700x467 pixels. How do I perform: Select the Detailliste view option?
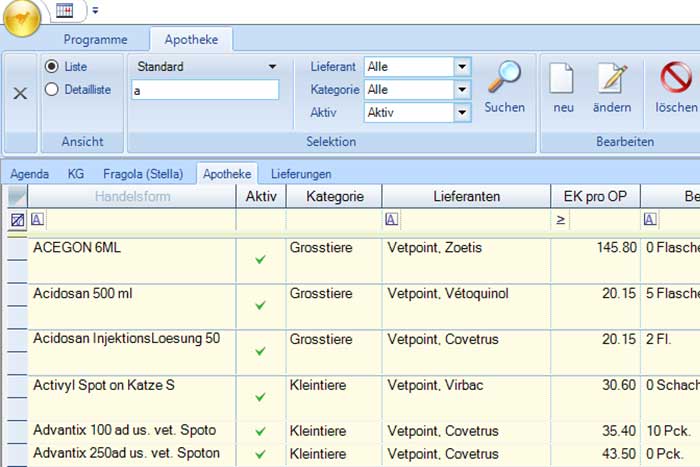tap(53, 90)
